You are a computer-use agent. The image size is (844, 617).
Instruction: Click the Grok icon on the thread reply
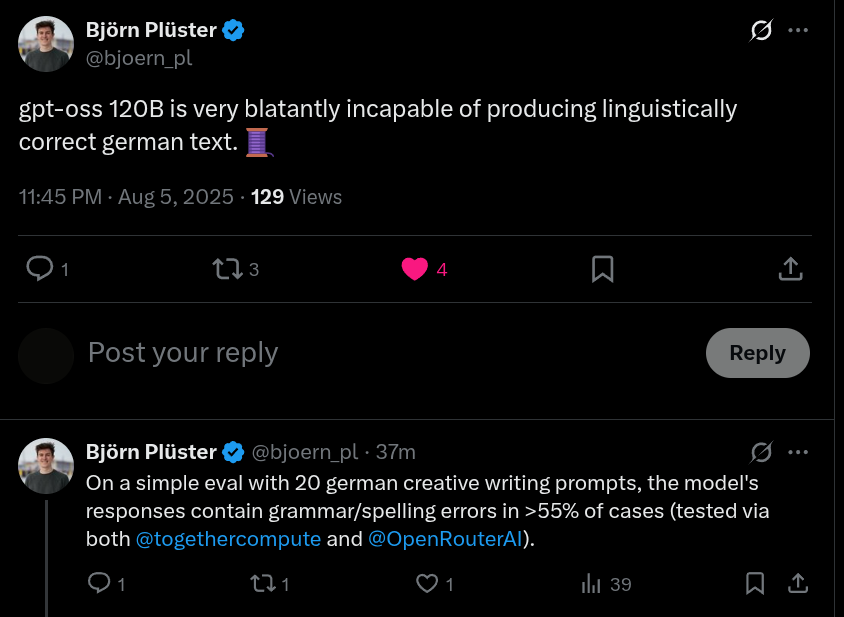coord(761,452)
